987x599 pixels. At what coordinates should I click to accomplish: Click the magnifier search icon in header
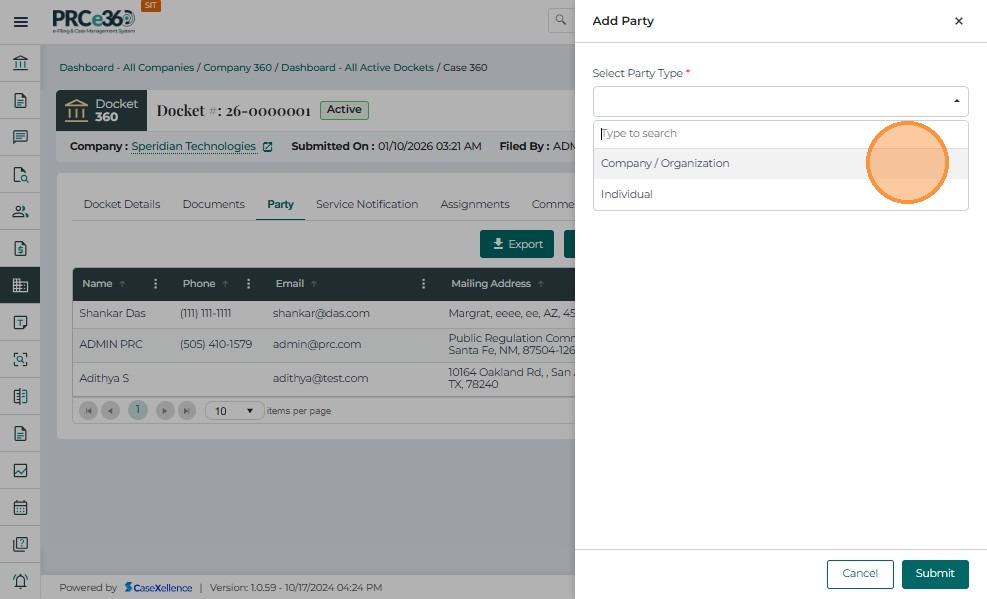(x=560, y=20)
